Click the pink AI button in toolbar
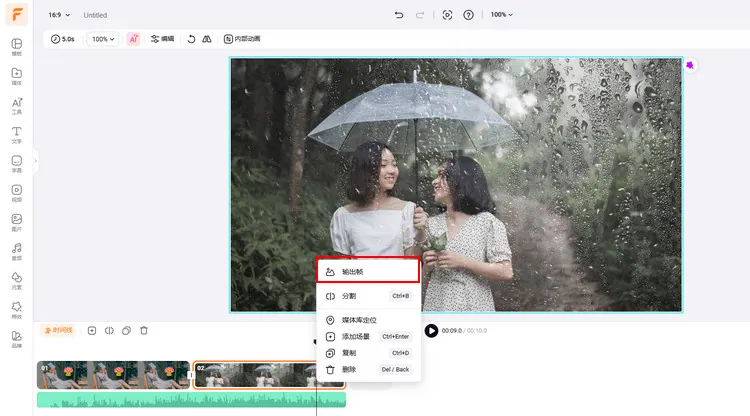Screen dimensions: 750x416 coord(133,39)
